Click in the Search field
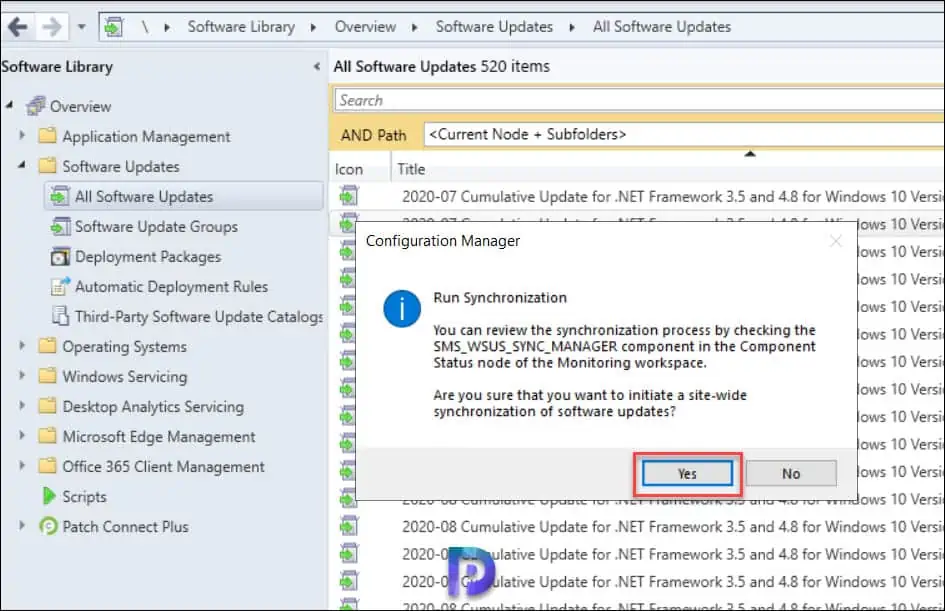The width and height of the screenshot is (945, 611). pyautogui.click(x=639, y=100)
